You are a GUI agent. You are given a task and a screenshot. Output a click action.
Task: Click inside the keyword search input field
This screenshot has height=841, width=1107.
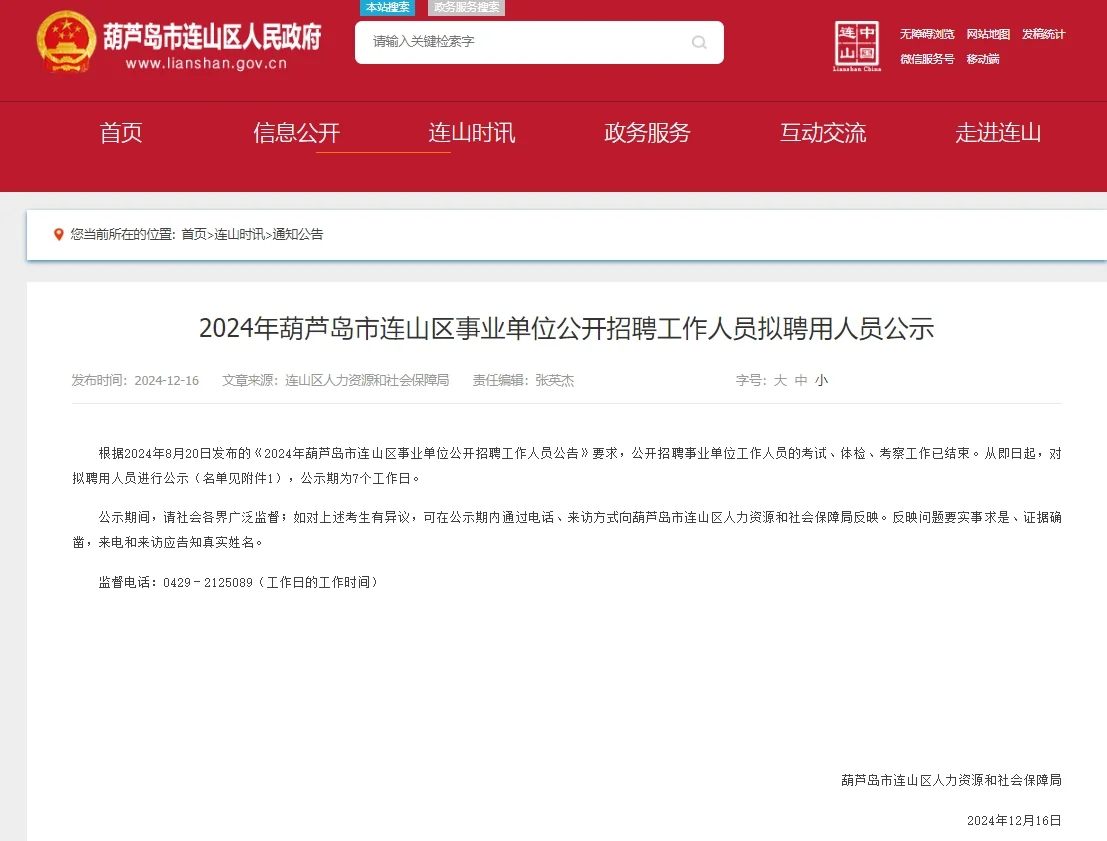coord(520,43)
